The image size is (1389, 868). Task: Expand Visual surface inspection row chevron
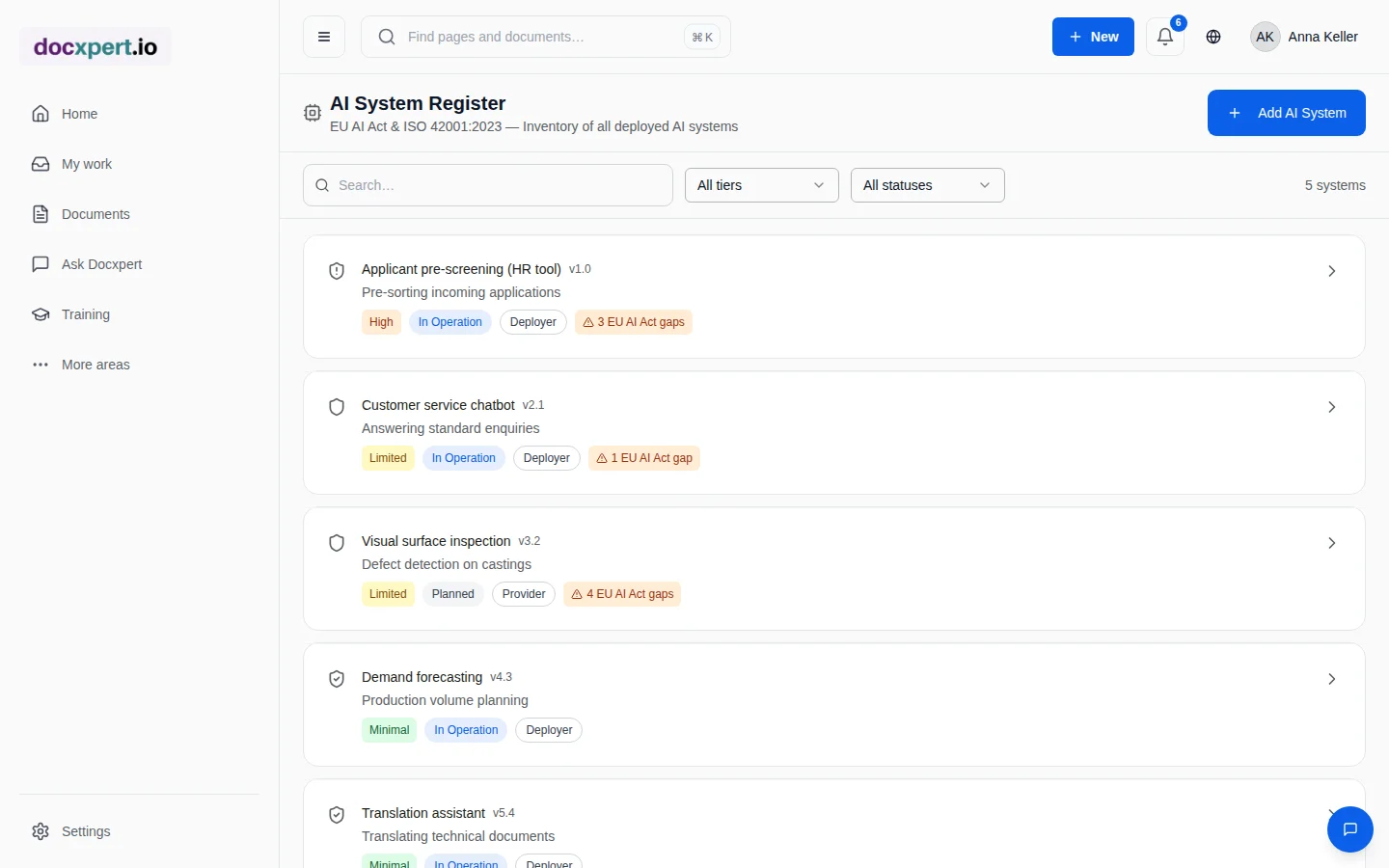coord(1332,543)
